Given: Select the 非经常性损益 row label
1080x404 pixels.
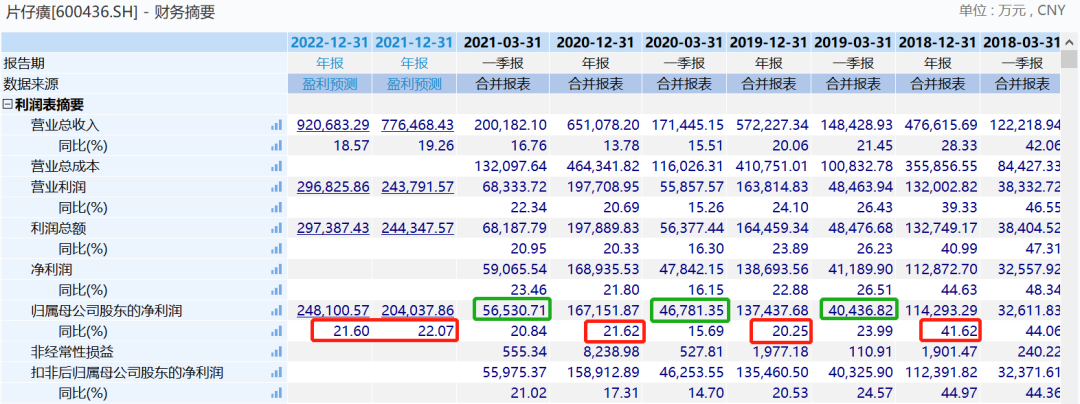Looking at the screenshot, I should 72,352.
